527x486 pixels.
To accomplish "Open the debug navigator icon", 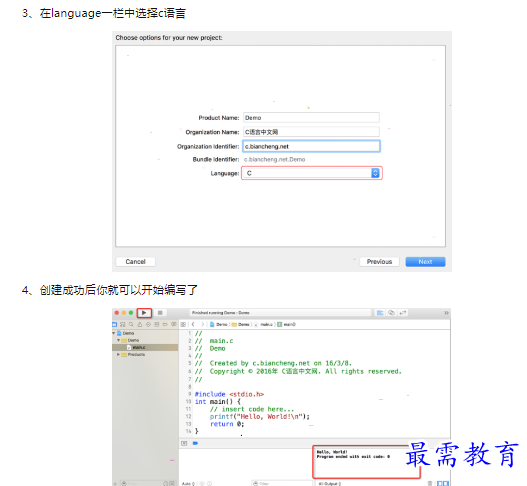I will click(x=157, y=324).
